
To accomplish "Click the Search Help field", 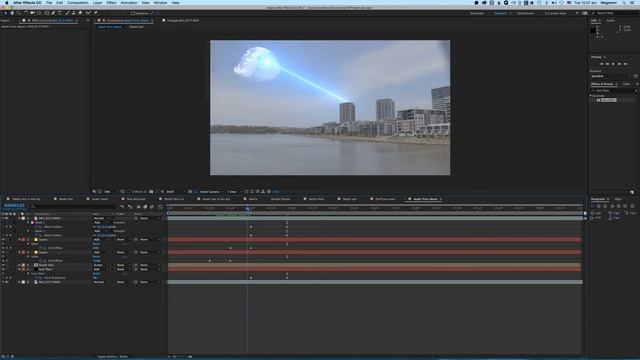I will [616, 13].
